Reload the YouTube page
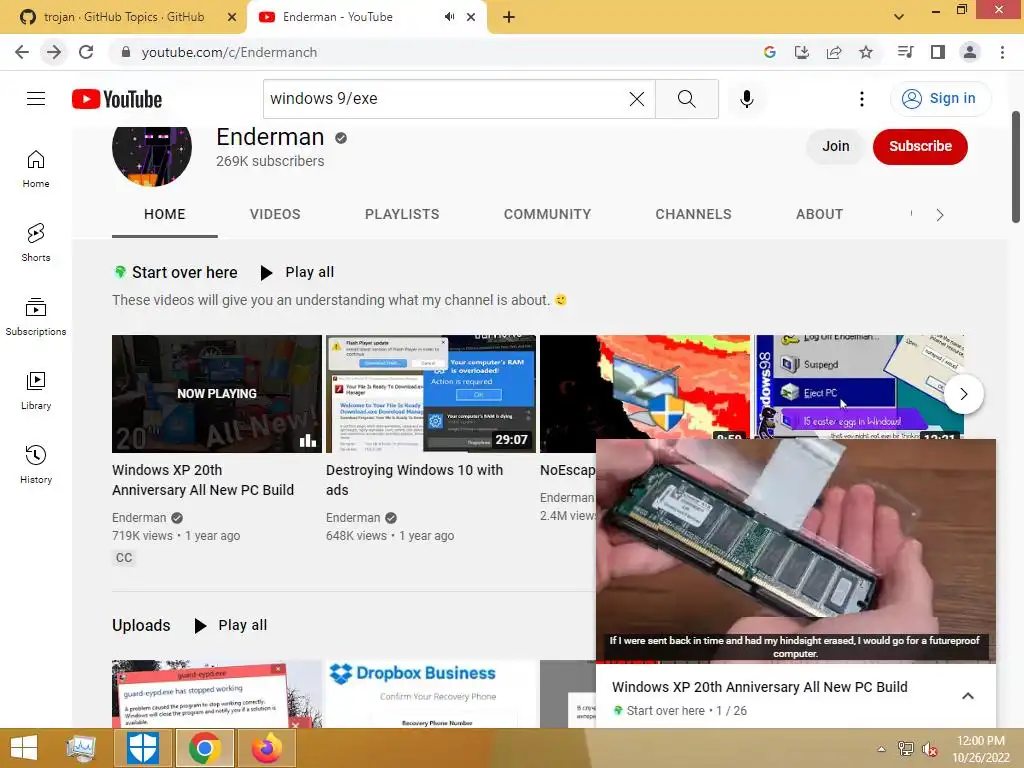The width and height of the screenshot is (1024, 768). click(x=86, y=52)
